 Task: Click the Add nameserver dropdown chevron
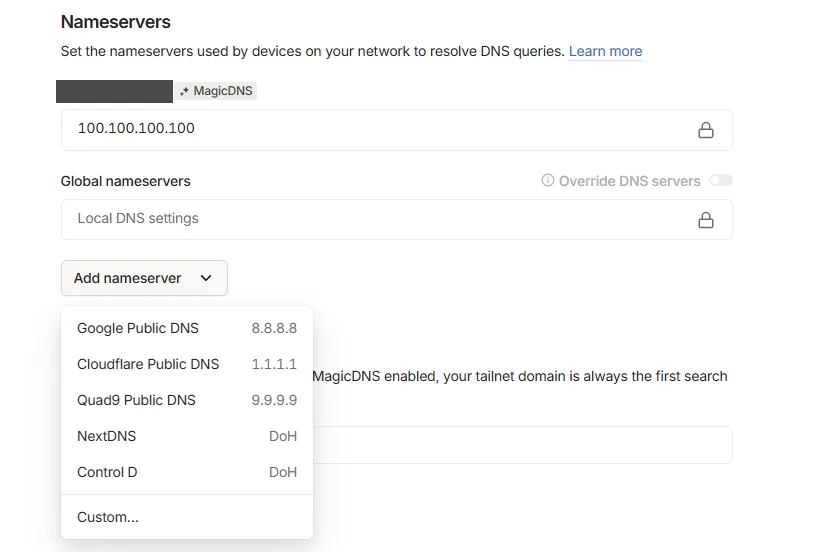click(x=206, y=278)
